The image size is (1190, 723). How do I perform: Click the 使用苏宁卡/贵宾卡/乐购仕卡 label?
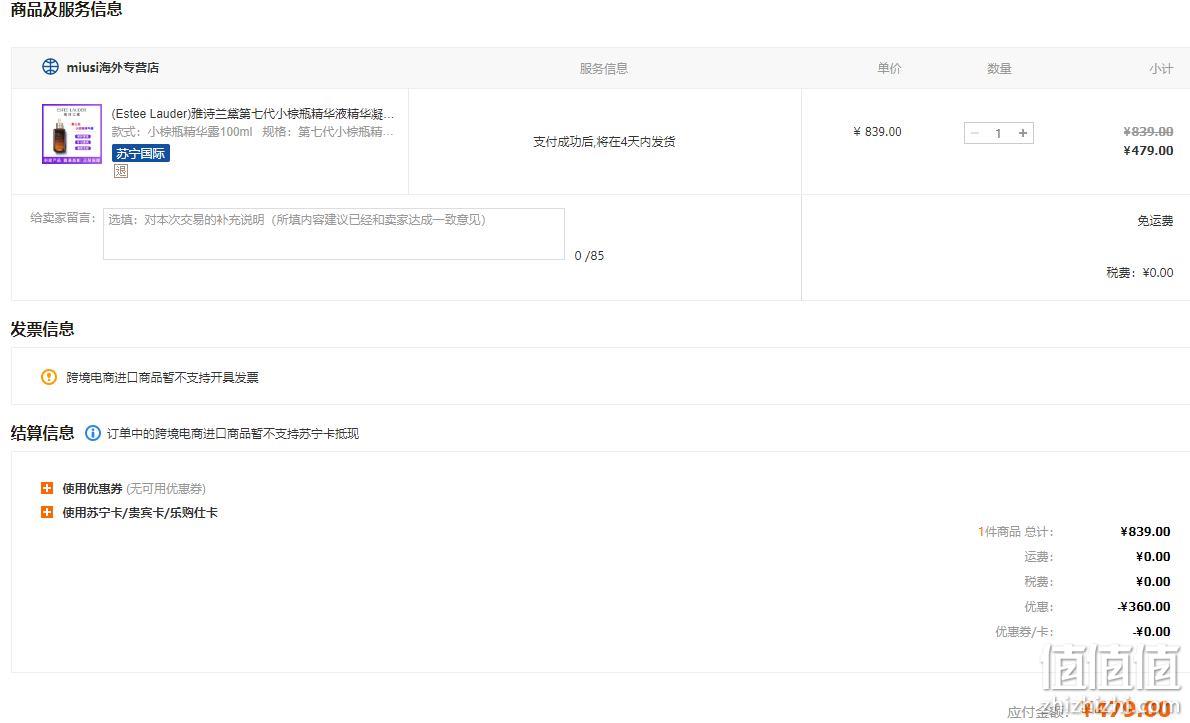tap(140, 513)
